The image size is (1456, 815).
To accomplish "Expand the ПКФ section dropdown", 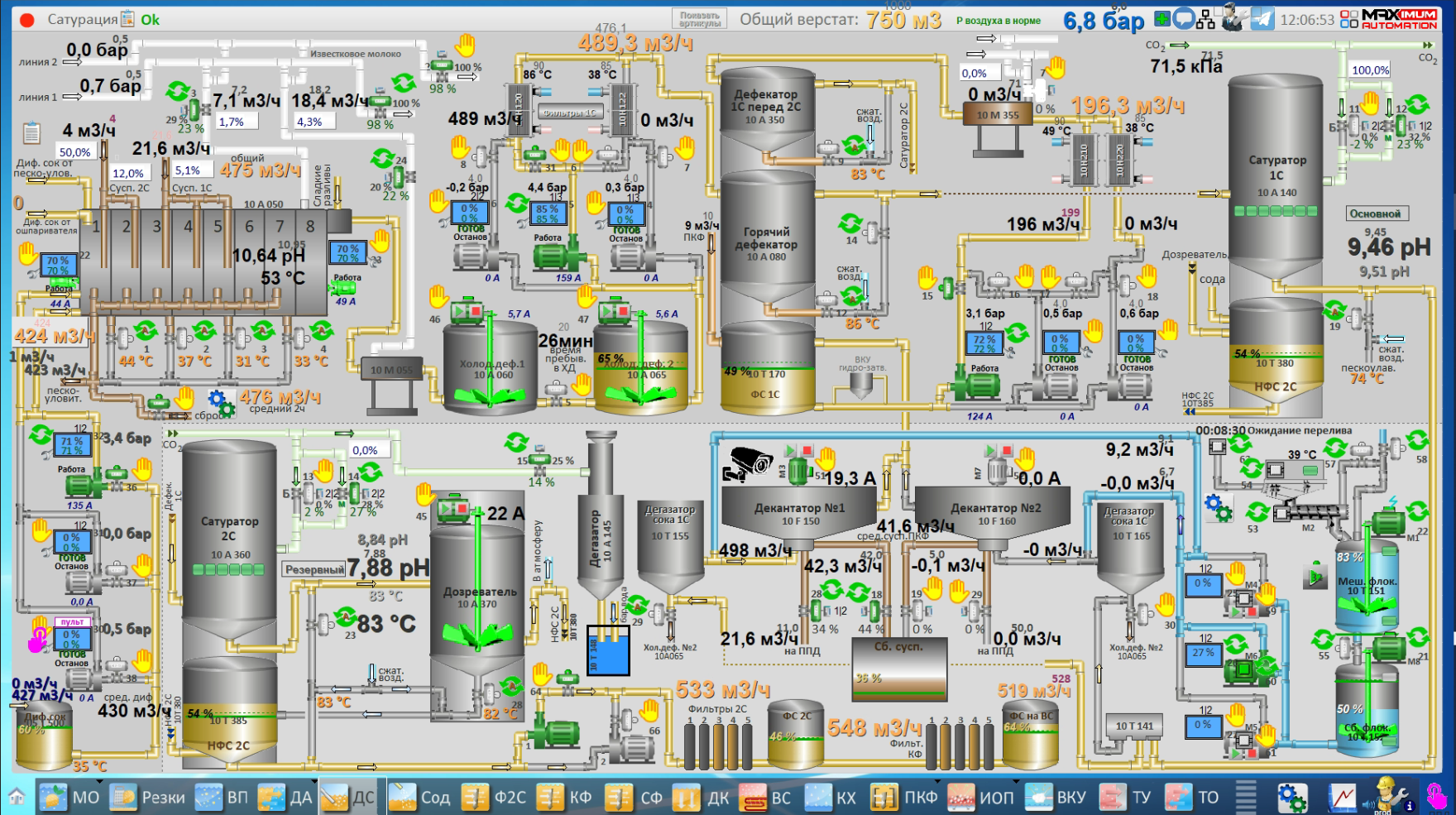I will [936, 782].
